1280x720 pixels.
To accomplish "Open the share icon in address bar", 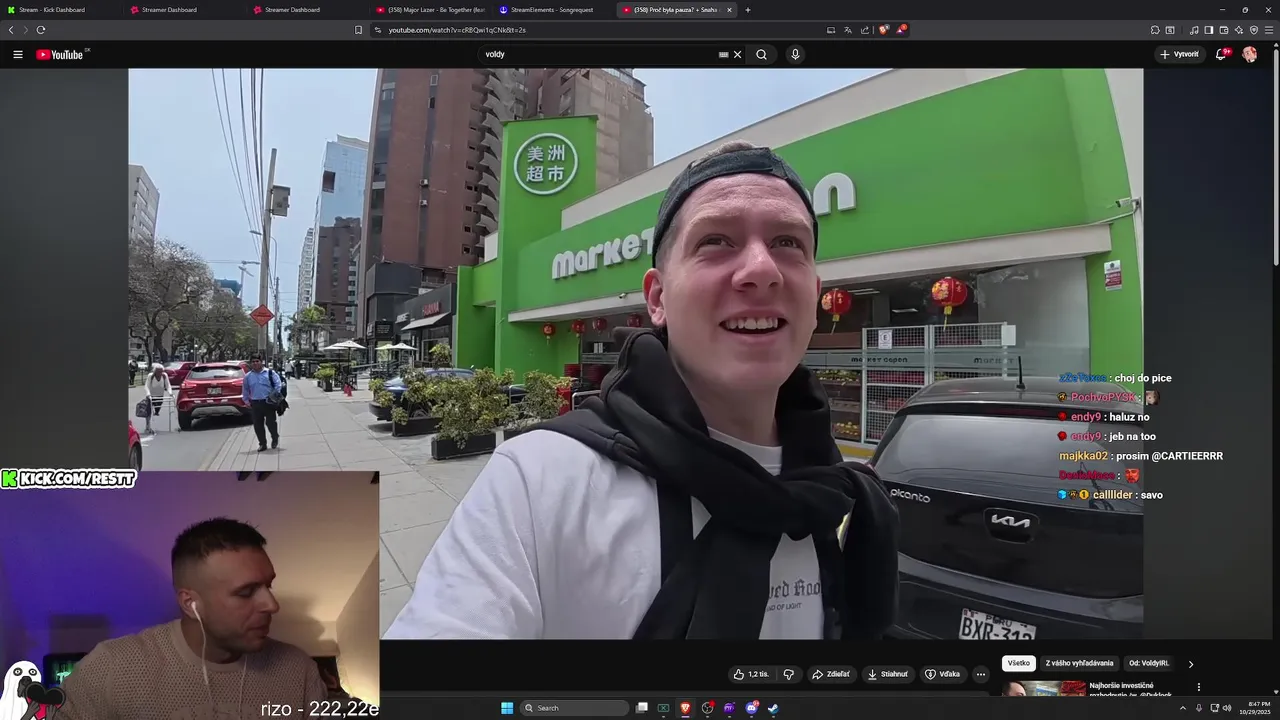I will (x=865, y=30).
